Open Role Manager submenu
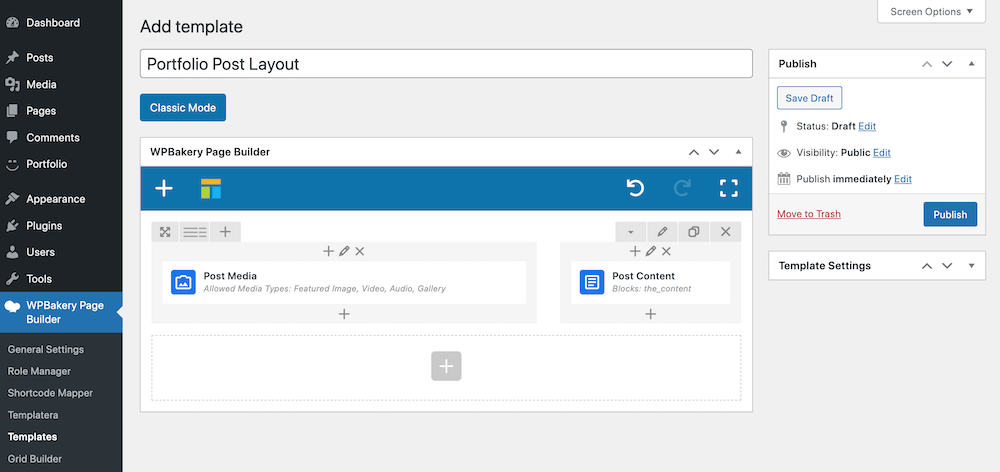The image size is (1000, 472). click(39, 371)
